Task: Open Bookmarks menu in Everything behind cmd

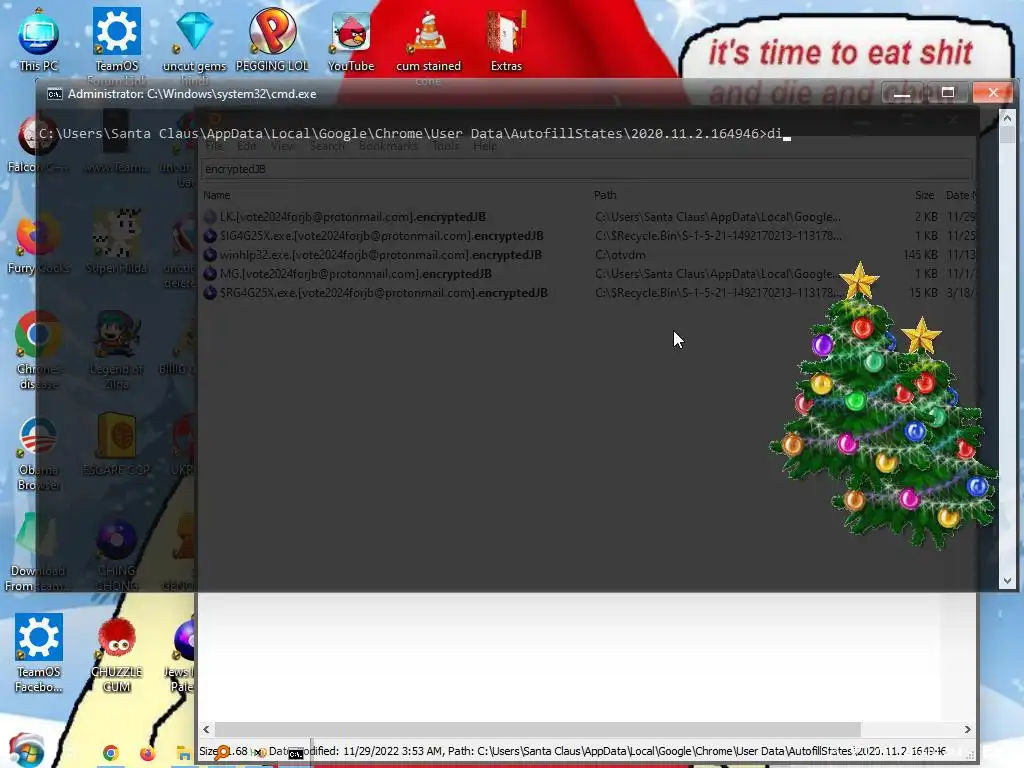Action: (x=388, y=146)
